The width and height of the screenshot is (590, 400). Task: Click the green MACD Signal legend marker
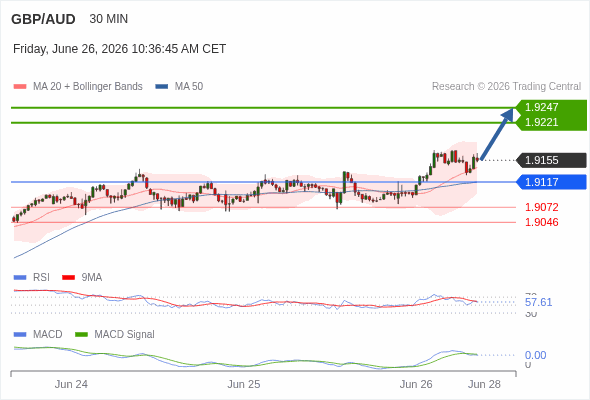pos(81,335)
